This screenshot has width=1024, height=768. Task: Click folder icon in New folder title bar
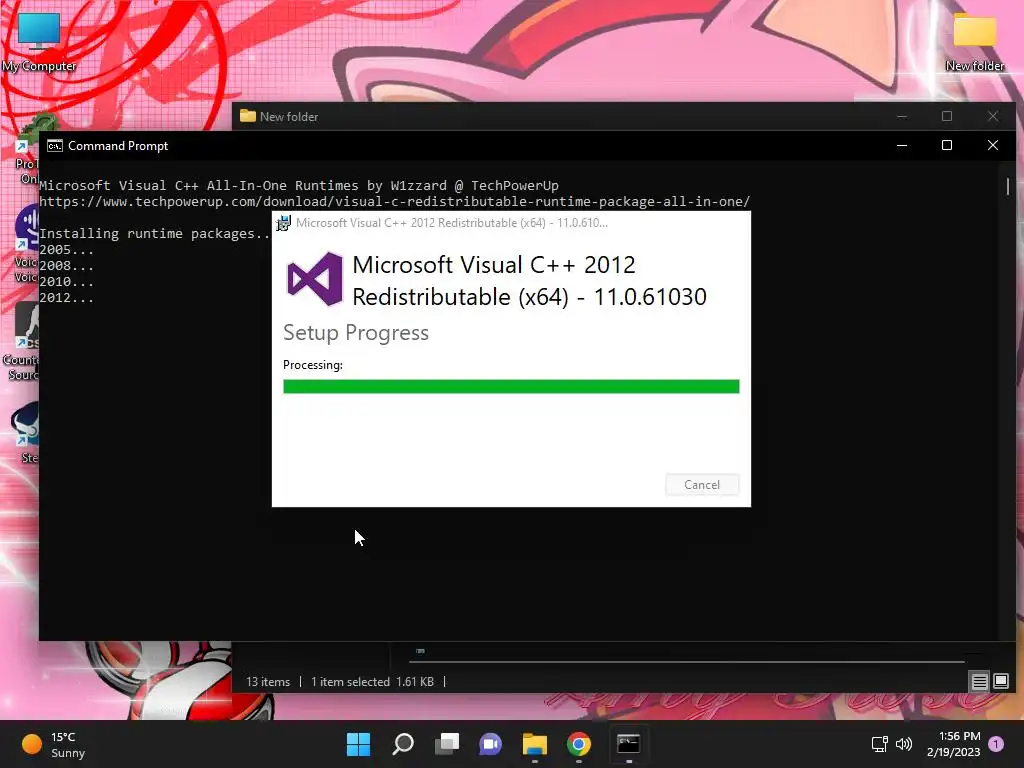(x=248, y=116)
